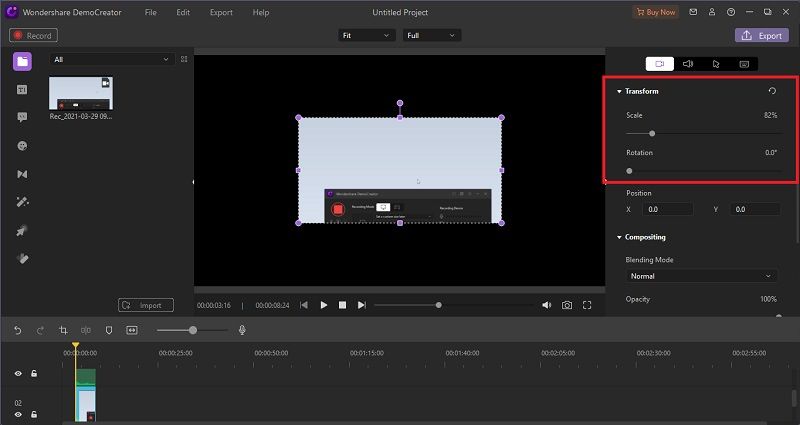Viewport: 800px width, 425px height.
Task: Open the Edit menu
Action: [183, 12]
